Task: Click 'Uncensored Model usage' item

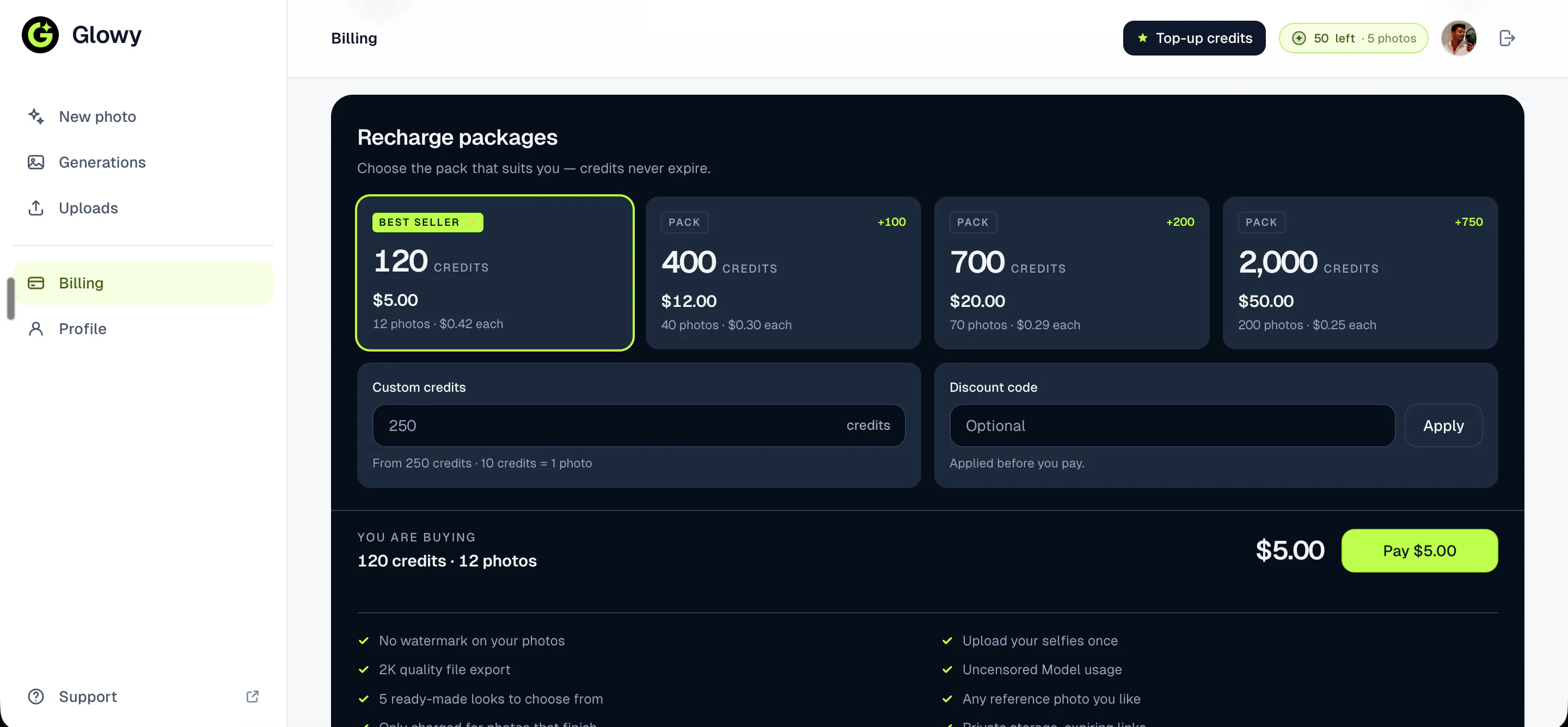Action: point(1042,669)
